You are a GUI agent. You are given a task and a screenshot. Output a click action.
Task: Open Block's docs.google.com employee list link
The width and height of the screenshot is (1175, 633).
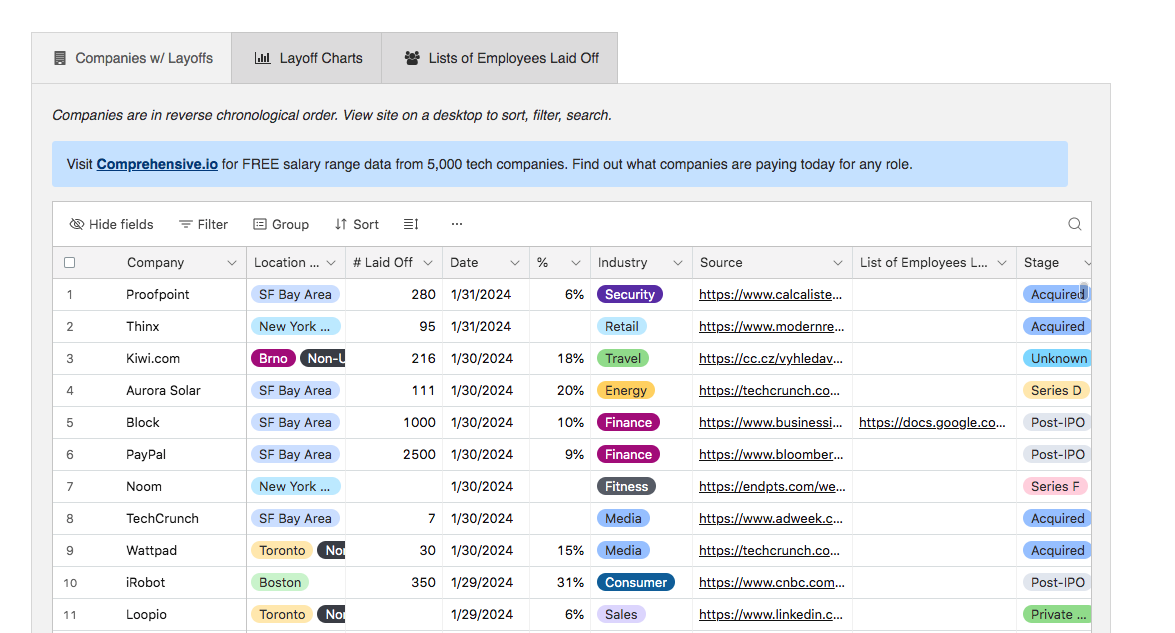click(932, 423)
